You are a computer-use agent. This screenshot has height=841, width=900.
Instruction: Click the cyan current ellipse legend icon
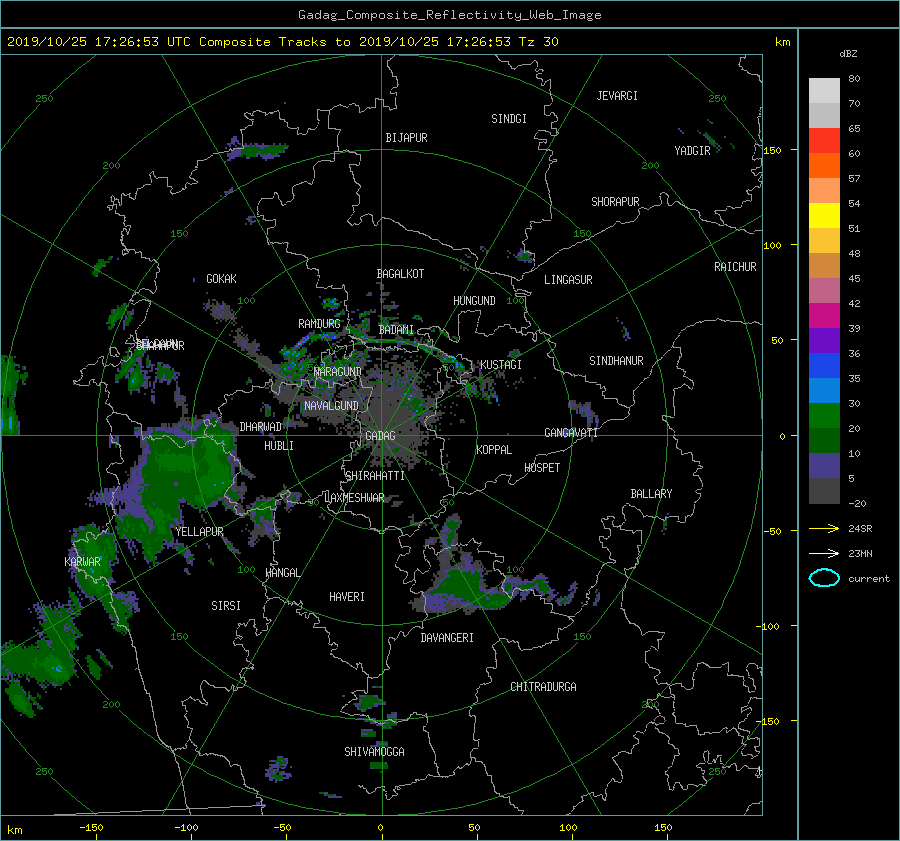[x=824, y=578]
